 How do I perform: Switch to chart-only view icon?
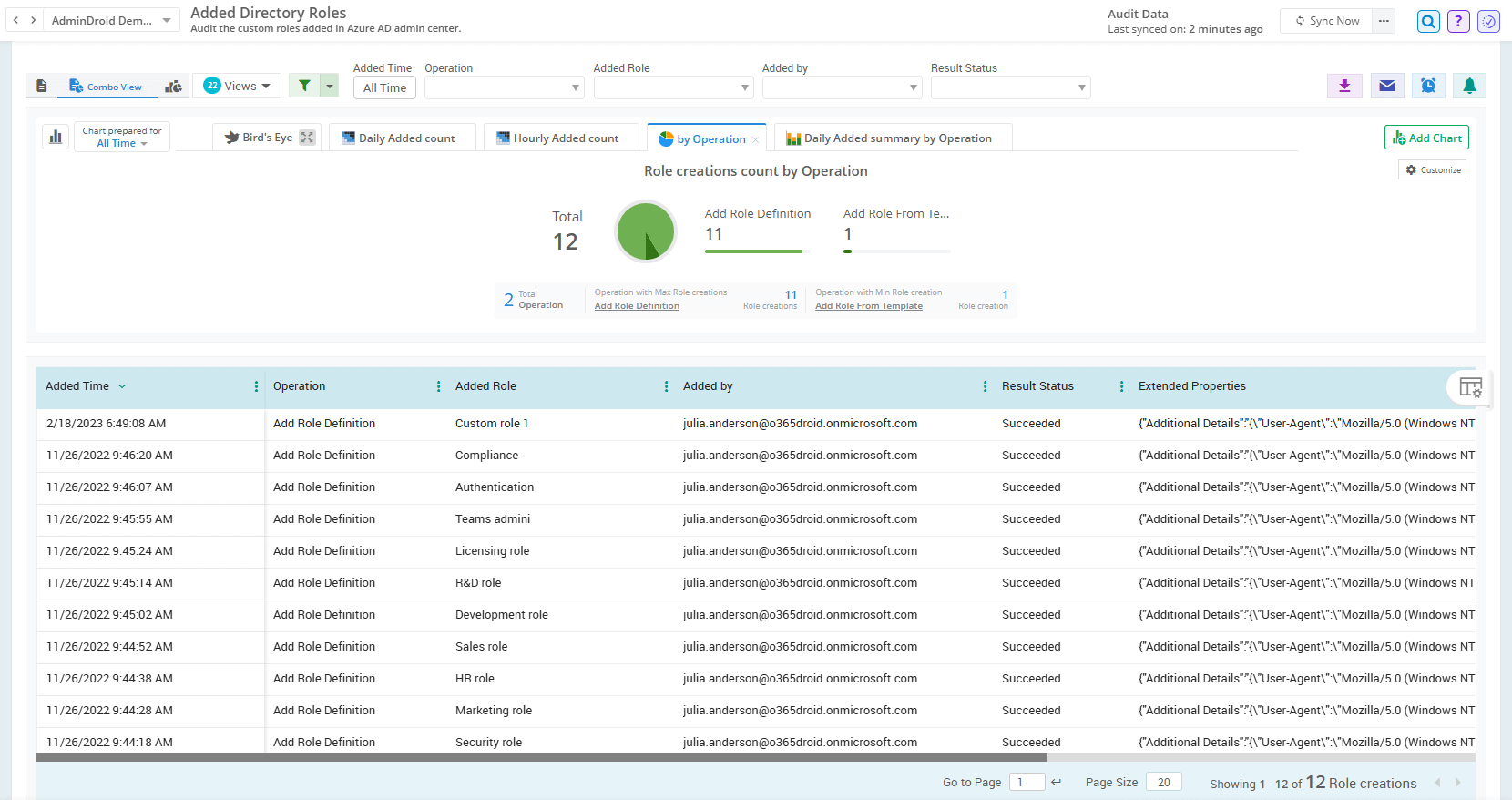coord(173,87)
